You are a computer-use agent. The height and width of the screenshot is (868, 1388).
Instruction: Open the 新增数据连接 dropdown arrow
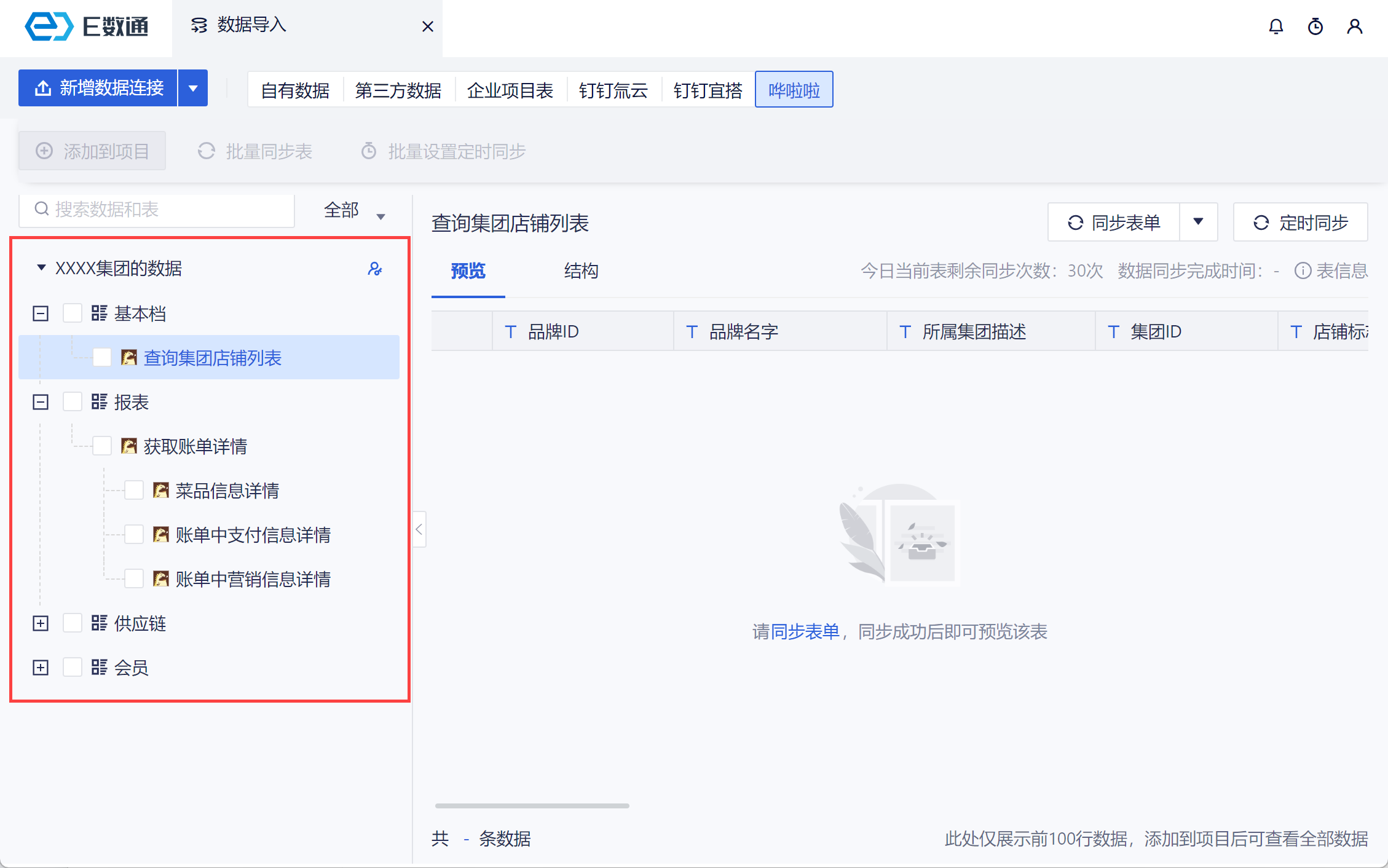coord(193,88)
